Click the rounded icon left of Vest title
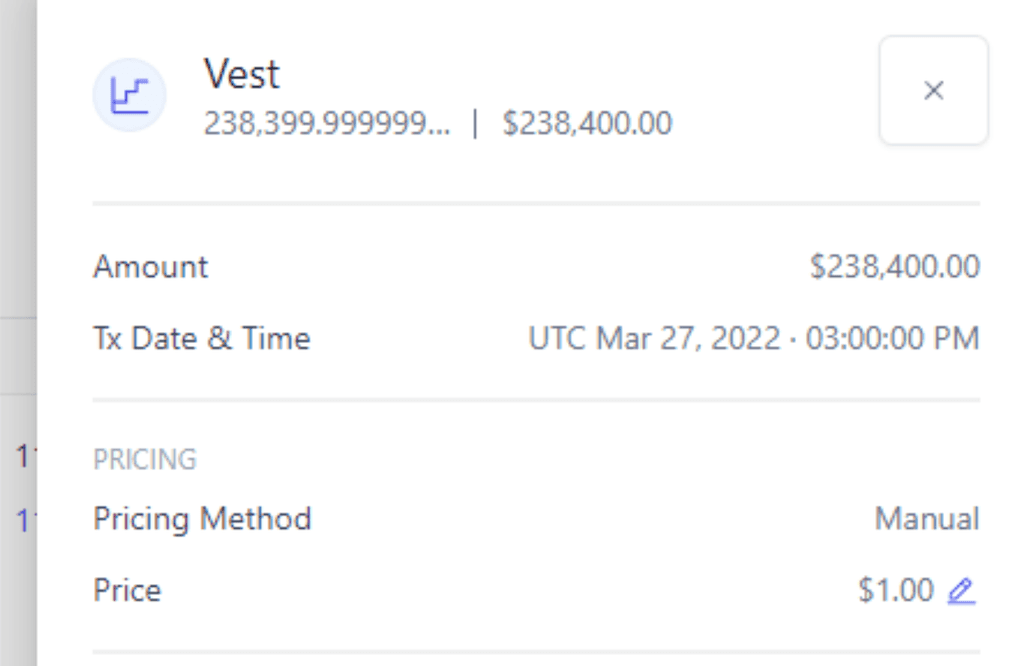 coord(131,93)
